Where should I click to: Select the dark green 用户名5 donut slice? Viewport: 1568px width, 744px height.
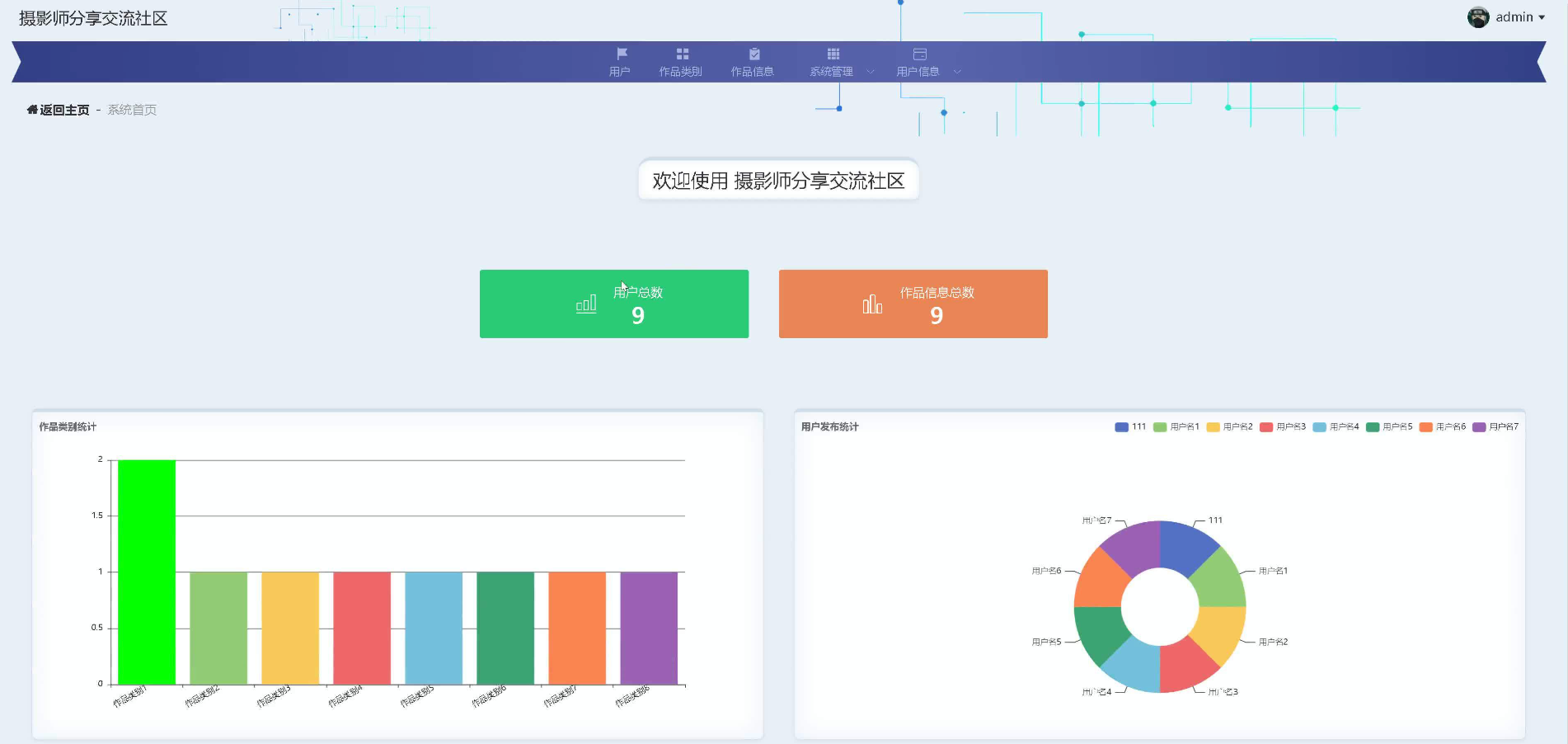(x=1101, y=631)
